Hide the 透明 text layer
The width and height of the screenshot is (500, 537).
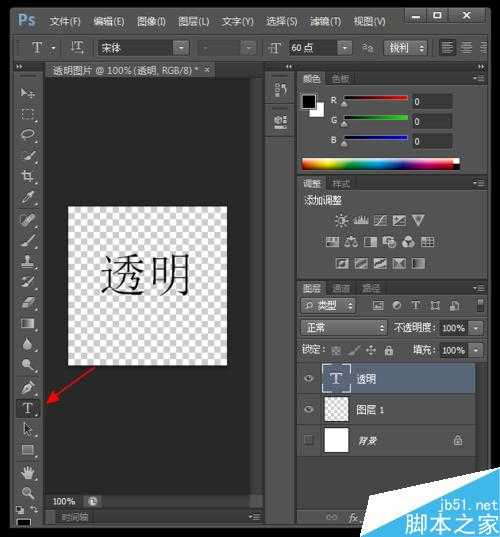[x=309, y=378]
